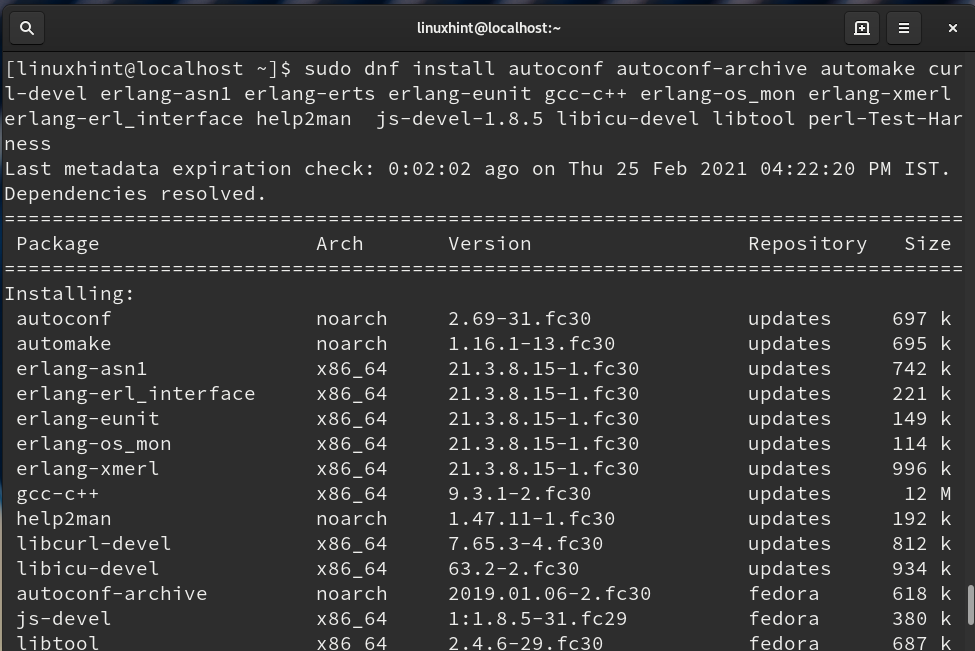The height and width of the screenshot is (651, 975).
Task: Click the vertical scrollbar thumb
Action: pyautogui.click(x=969, y=604)
